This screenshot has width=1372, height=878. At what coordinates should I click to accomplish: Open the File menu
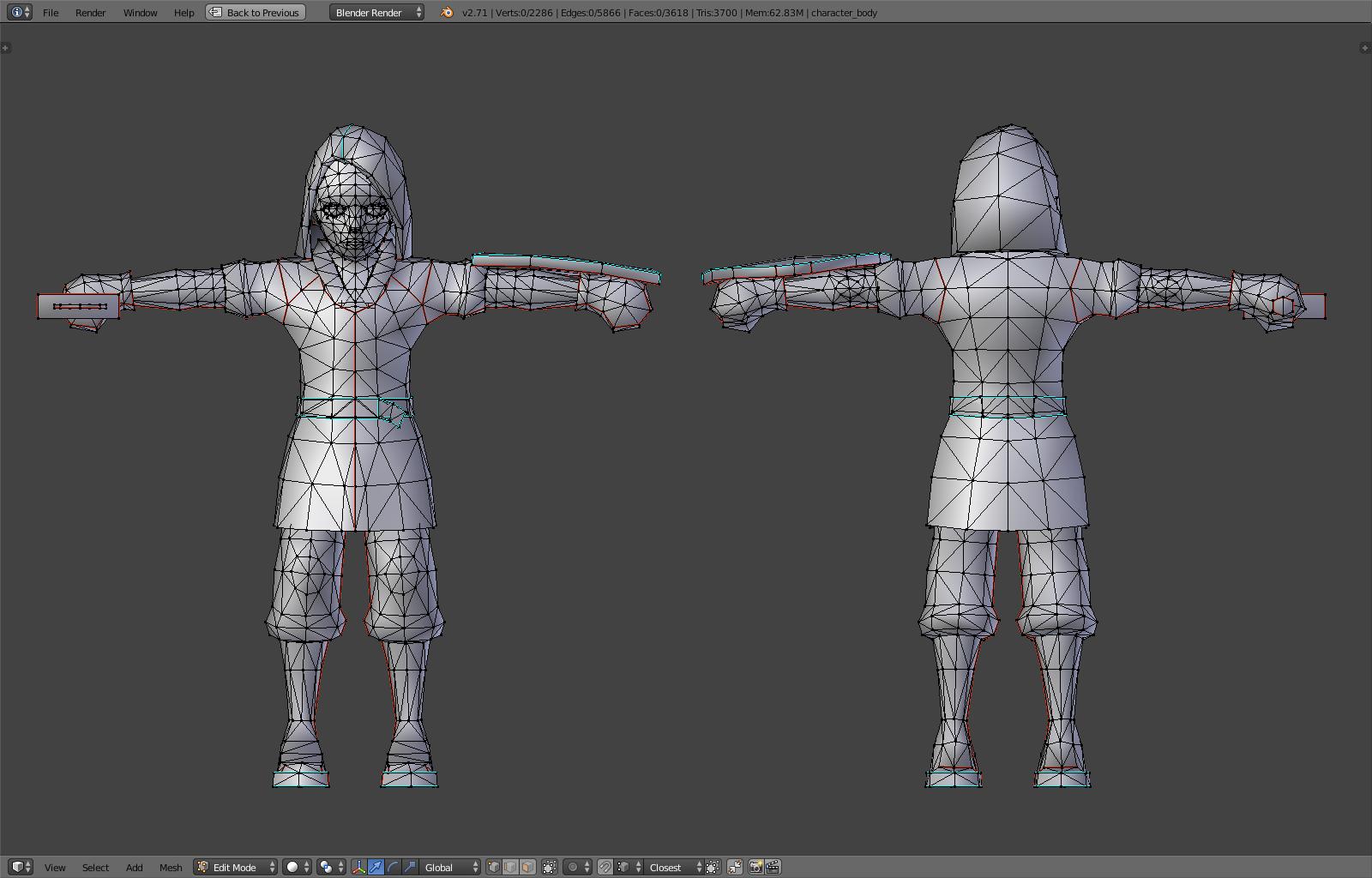tap(51, 12)
